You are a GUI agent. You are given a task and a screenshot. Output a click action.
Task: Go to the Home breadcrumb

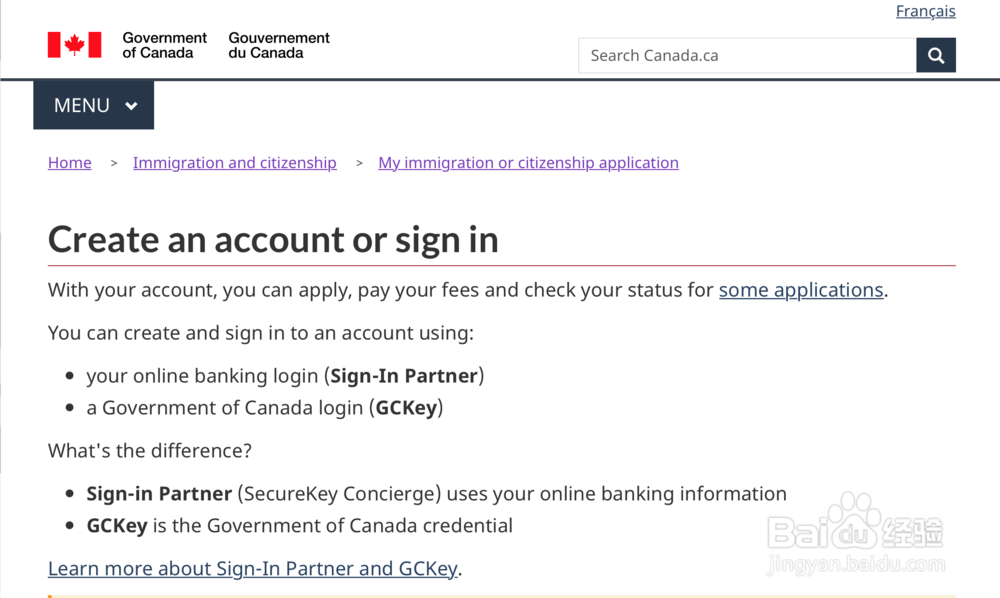pyautogui.click(x=70, y=163)
